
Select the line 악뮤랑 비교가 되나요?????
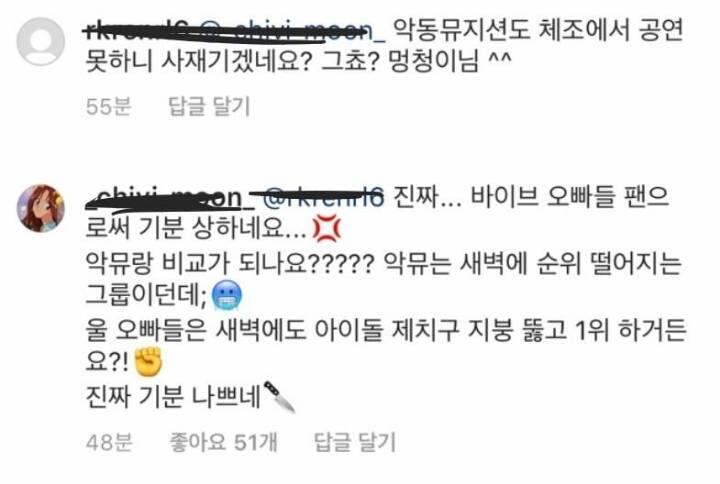[x=230, y=264]
